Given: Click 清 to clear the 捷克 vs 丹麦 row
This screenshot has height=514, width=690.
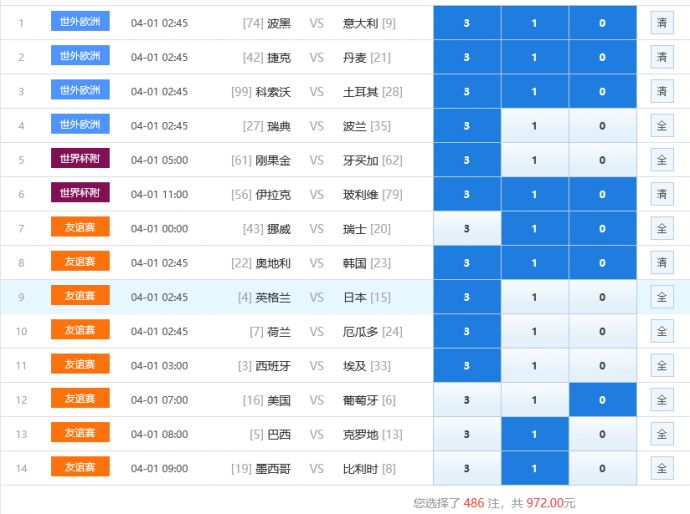Looking at the screenshot, I should 661,57.
